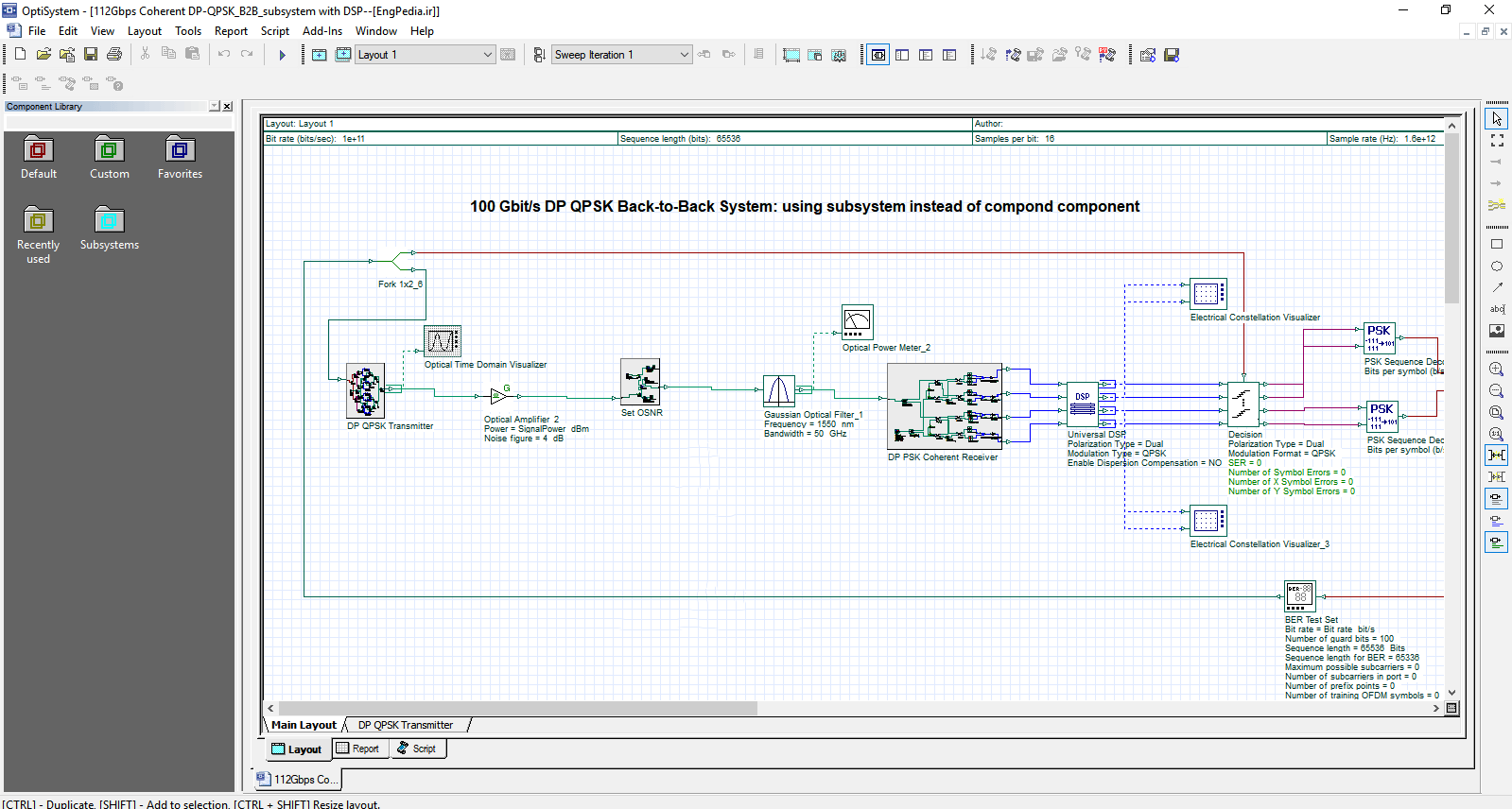Open the Custom library folder
Viewport: 1512px width, 809px height.
pyautogui.click(x=110, y=157)
